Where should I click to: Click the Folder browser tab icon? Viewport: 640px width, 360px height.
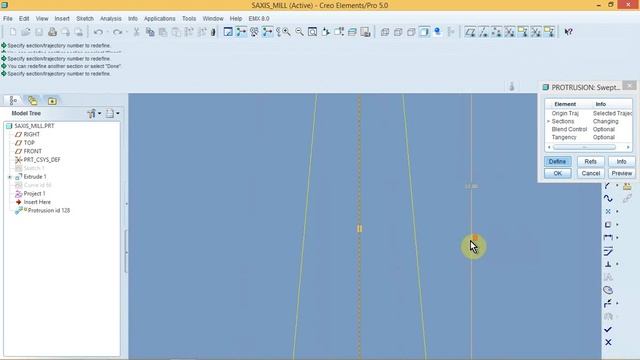33,100
